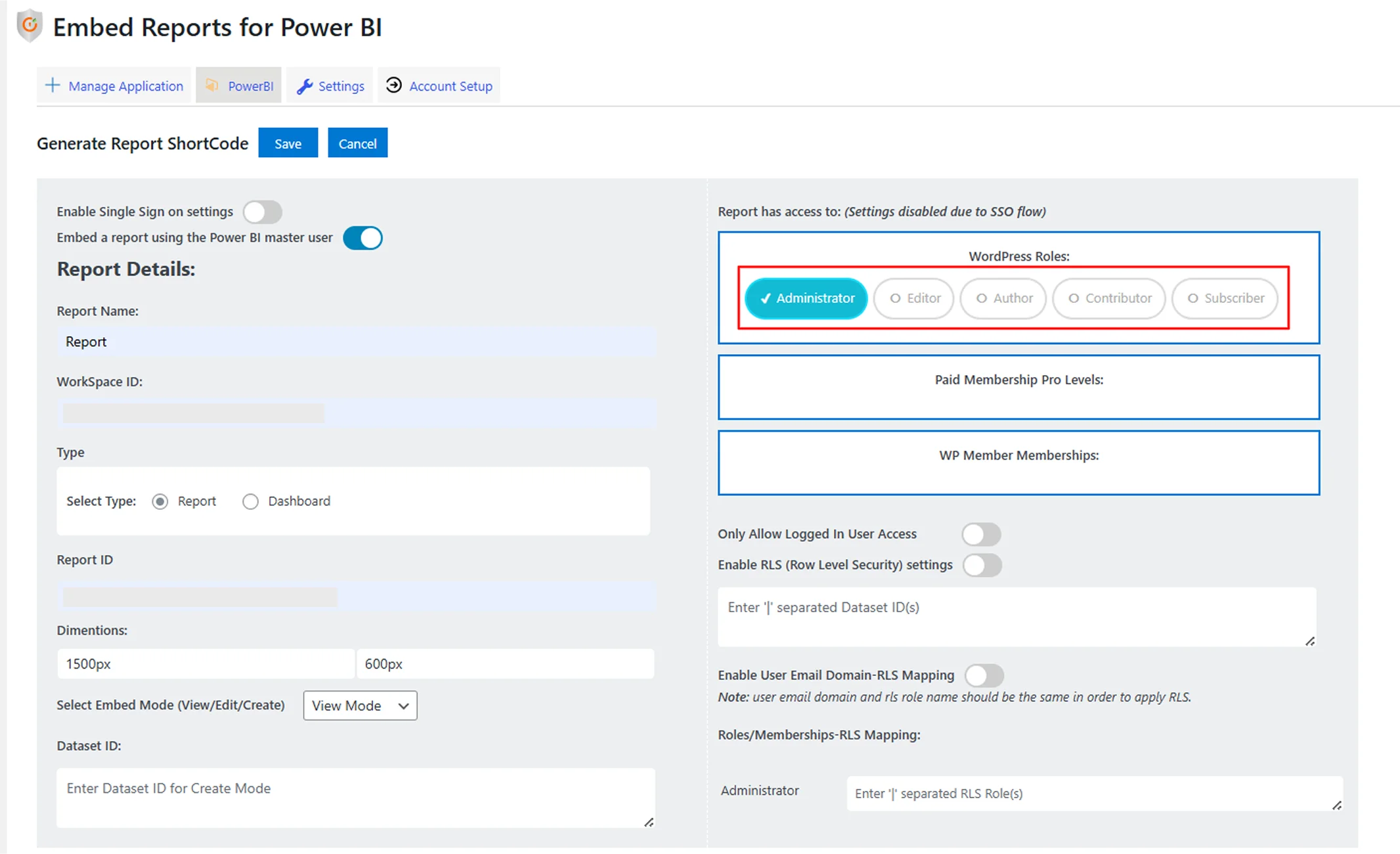Screen dimensions: 1400x854
Task: Click the Report ID input field
Action: pyautogui.click(x=357, y=596)
